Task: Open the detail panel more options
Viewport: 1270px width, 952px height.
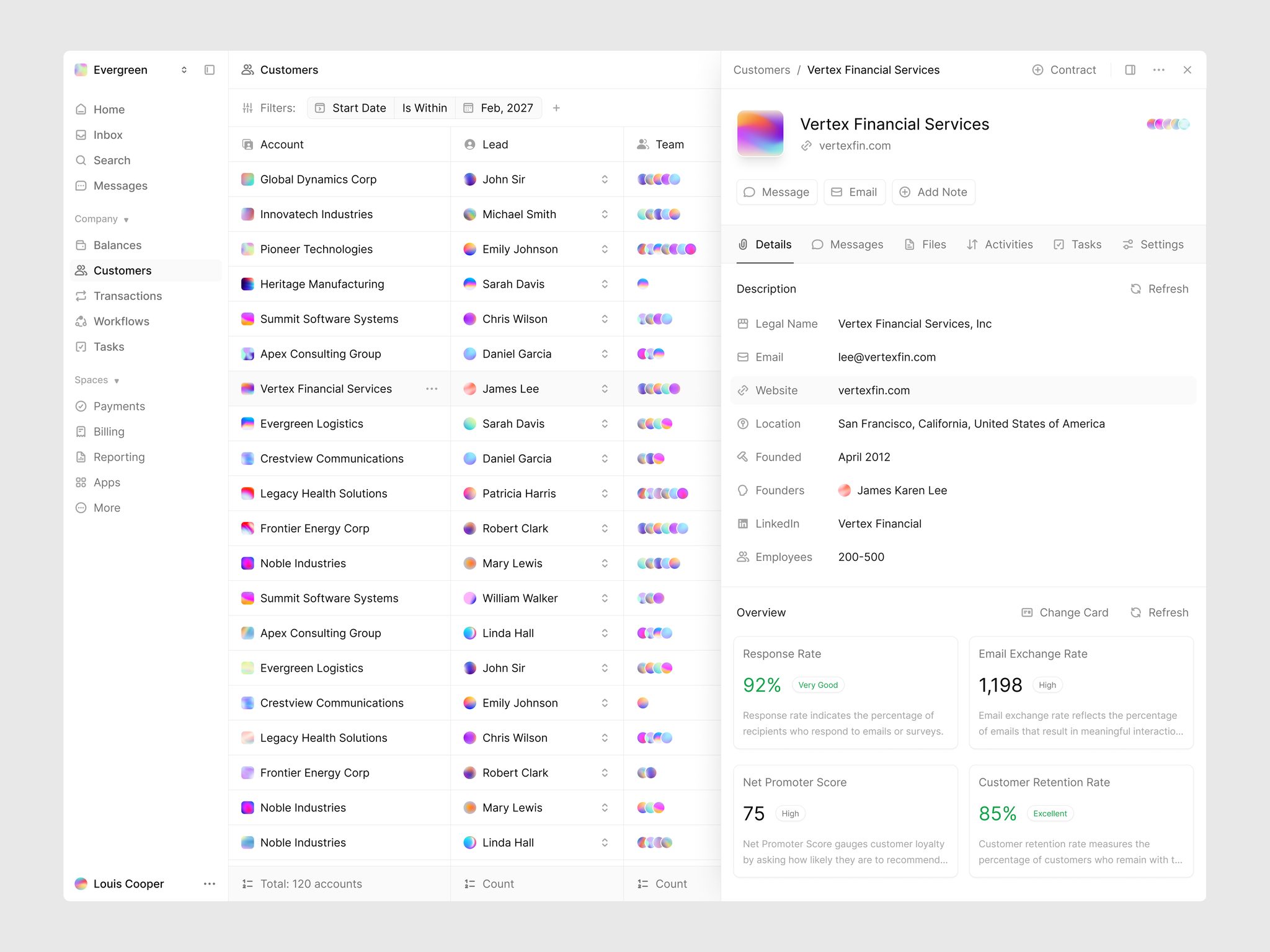Action: point(1159,70)
